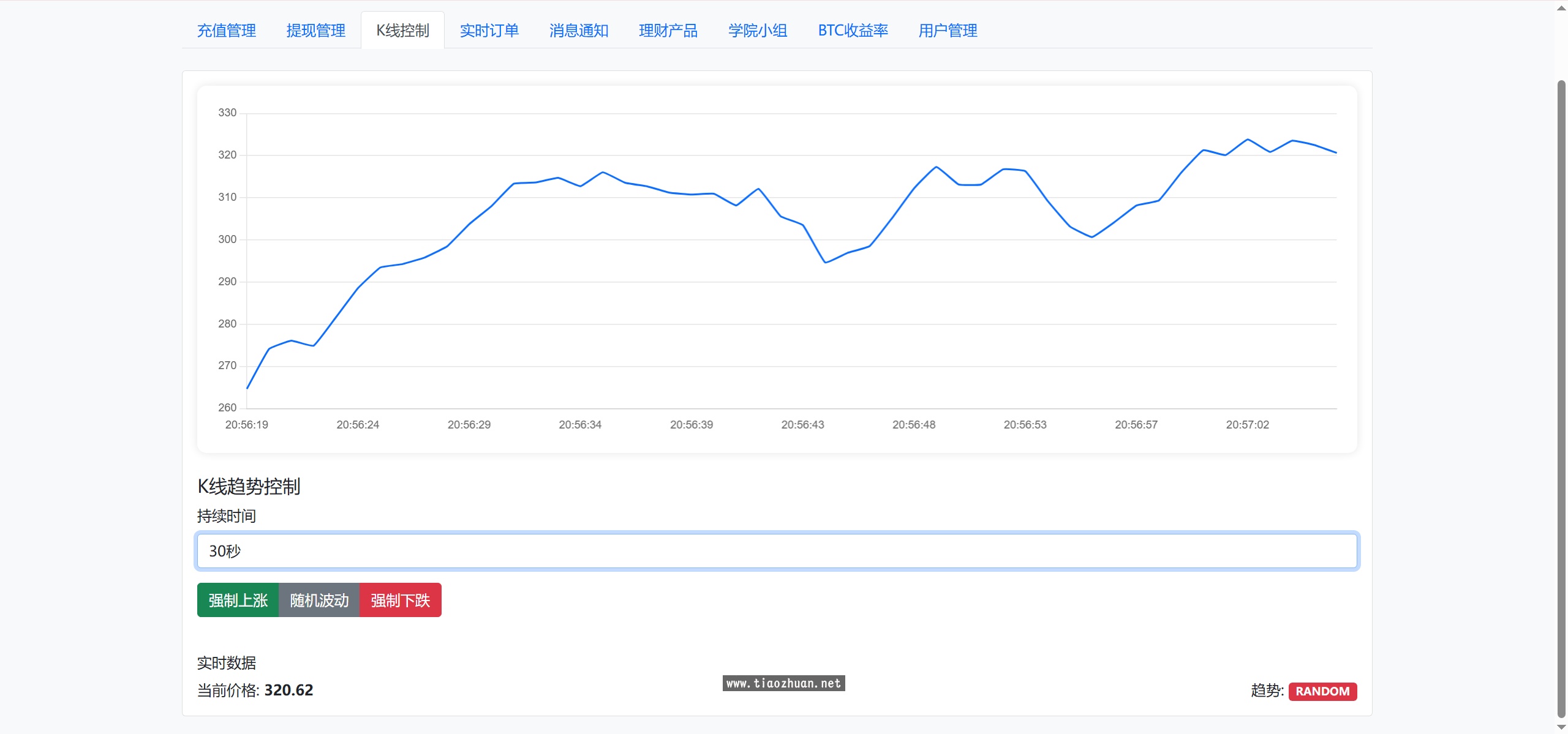The height and width of the screenshot is (734, 1568).
Task: Click the page scrollbar up arrow
Action: click(x=1561, y=7)
